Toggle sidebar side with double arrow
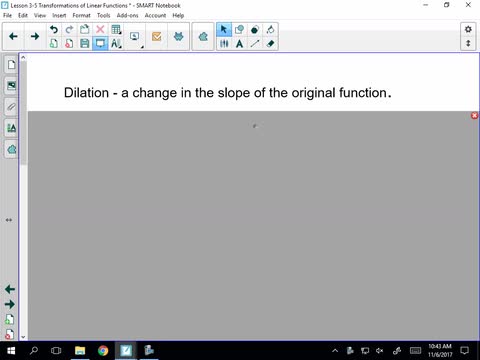The width and height of the screenshot is (480, 360). pyautogui.click(x=9, y=220)
